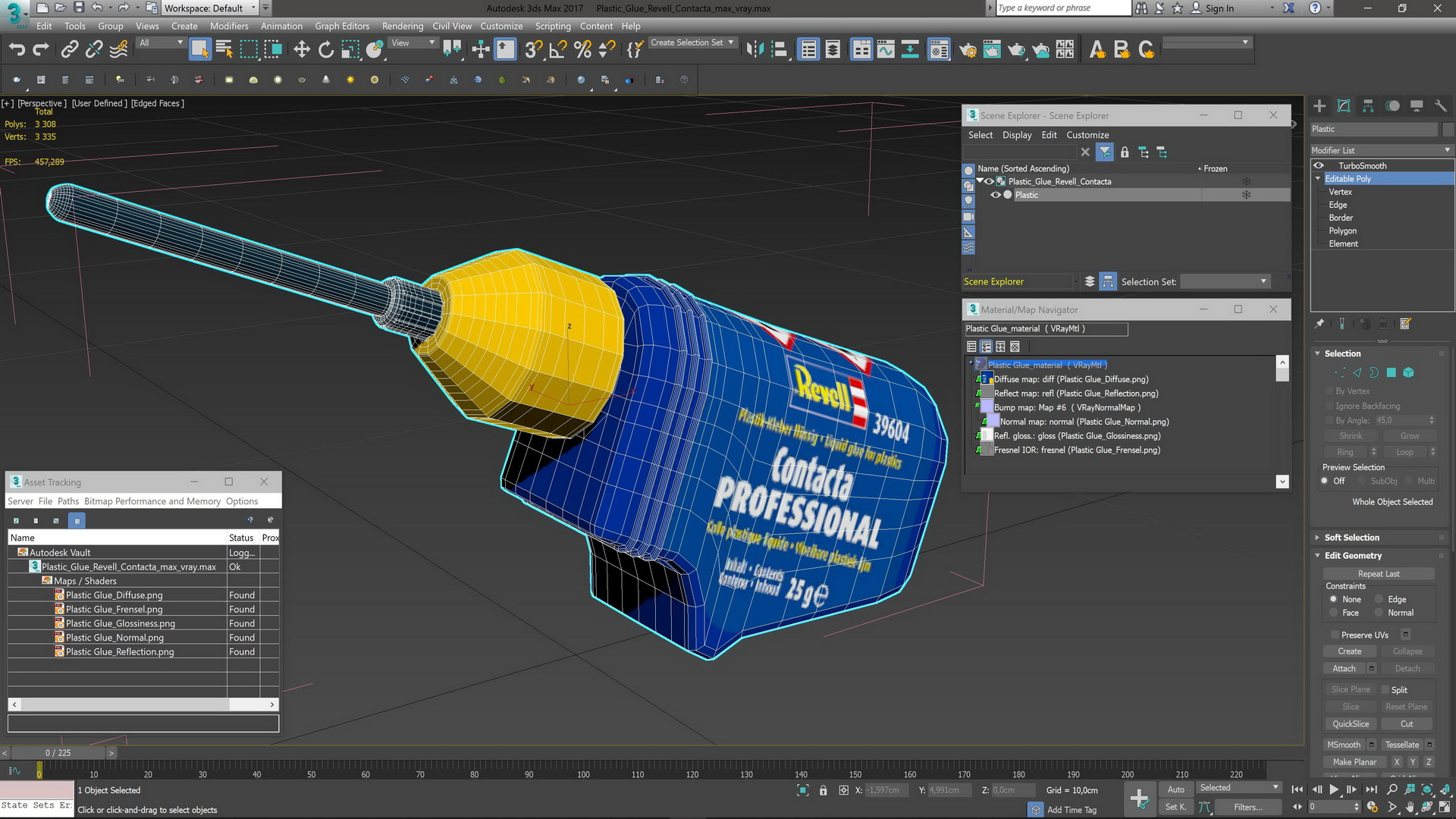
Task: Click Asset Tracking horizontal scrollbar right arrow
Action: 272,704
